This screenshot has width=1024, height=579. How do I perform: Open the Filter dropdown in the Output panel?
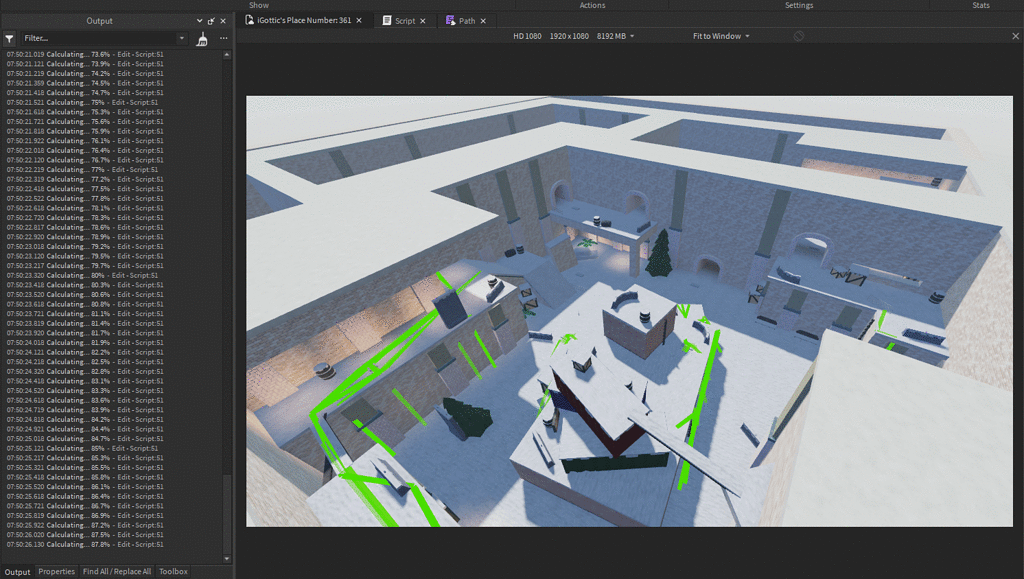[182, 38]
